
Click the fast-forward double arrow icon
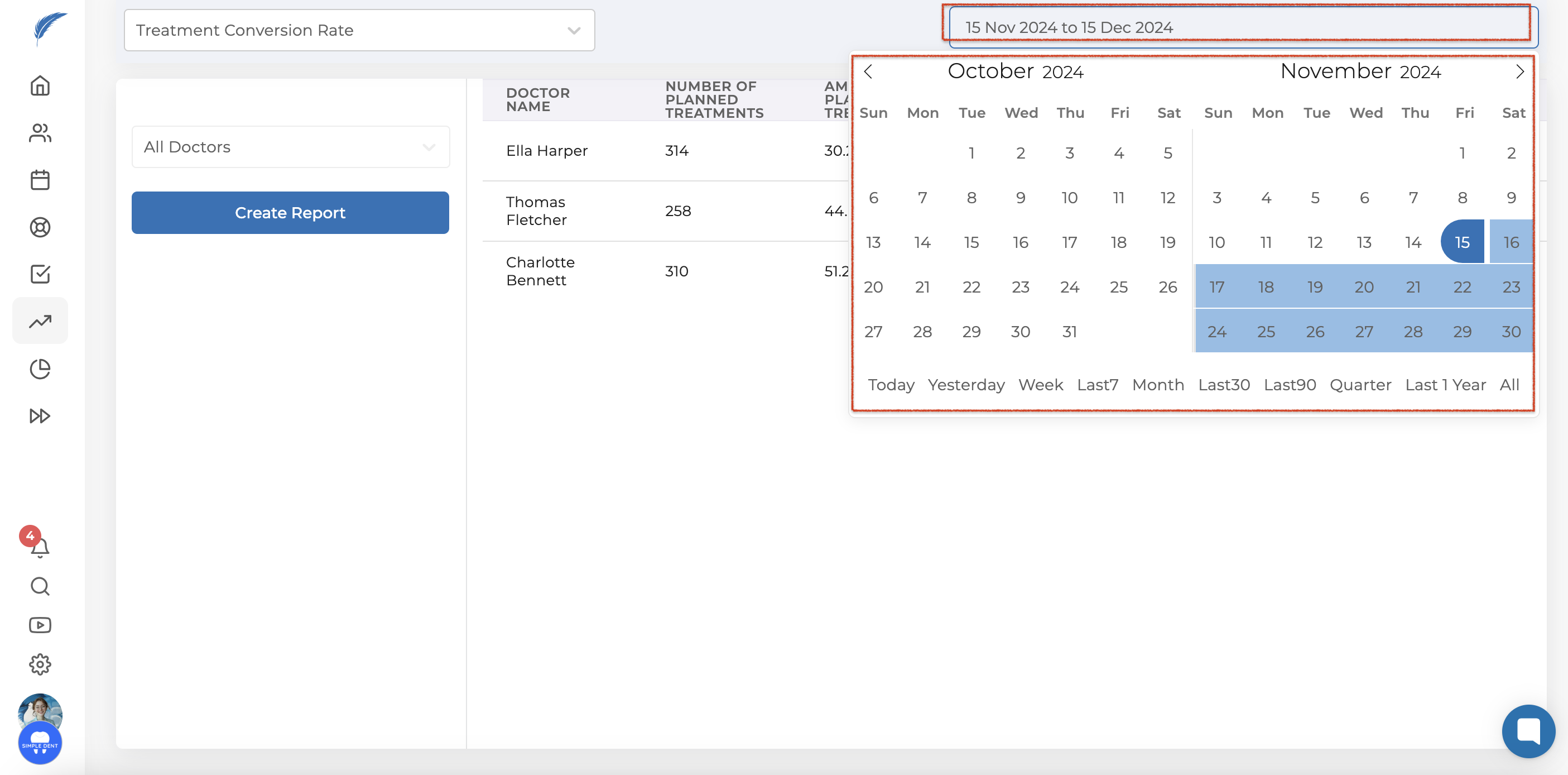tap(40, 416)
